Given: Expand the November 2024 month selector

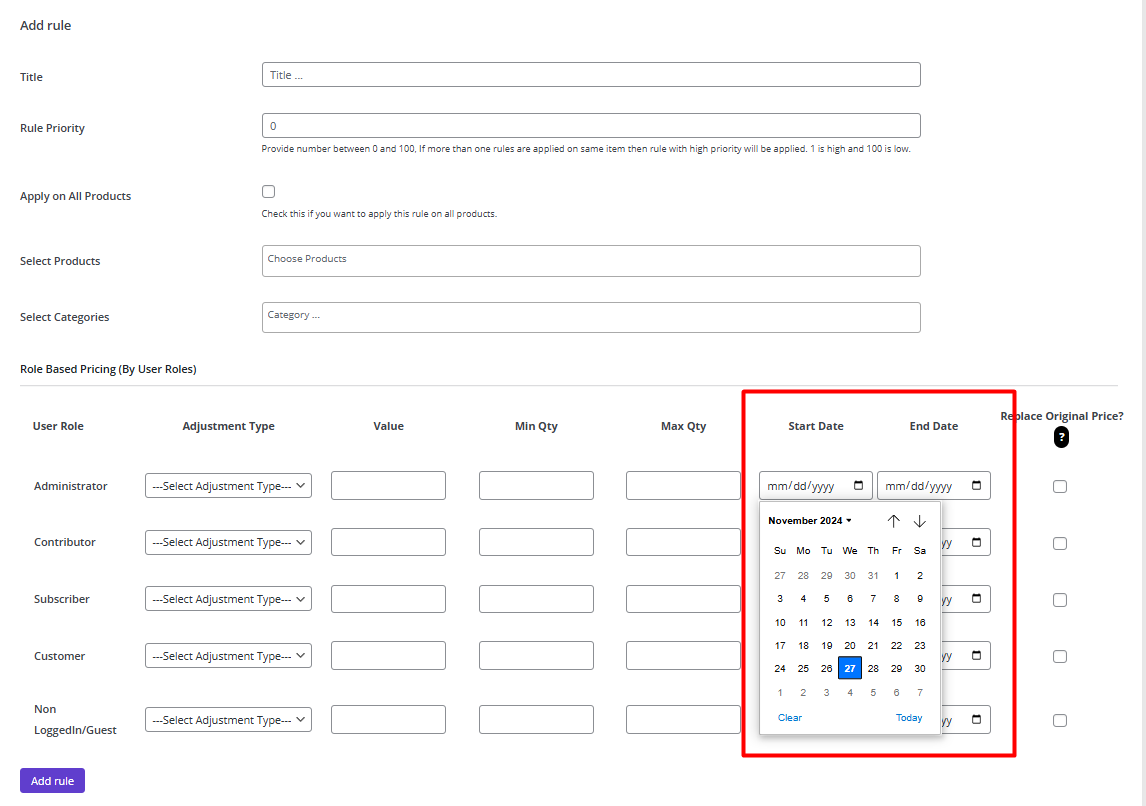Looking at the screenshot, I should pyautogui.click(x=810, y=521).
